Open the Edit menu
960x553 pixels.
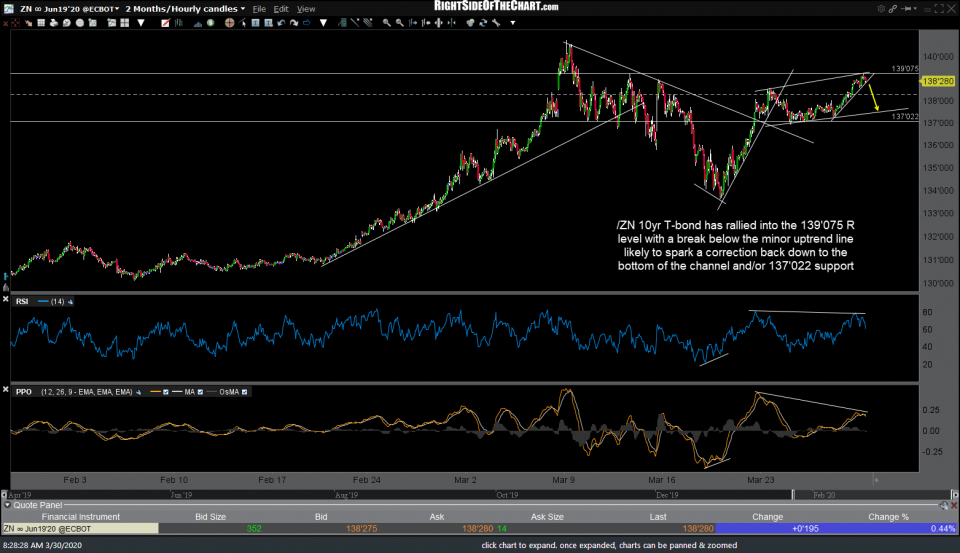(282, 9)
